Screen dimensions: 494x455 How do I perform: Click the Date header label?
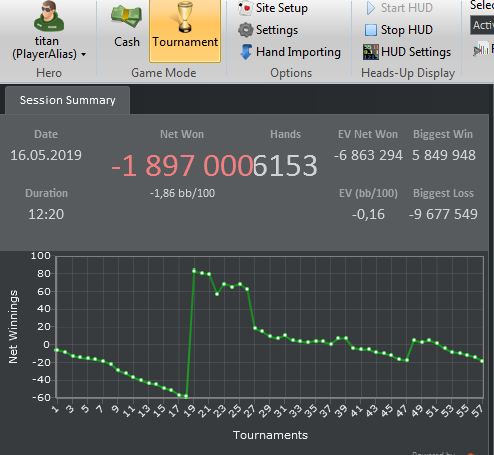(46, 134)
